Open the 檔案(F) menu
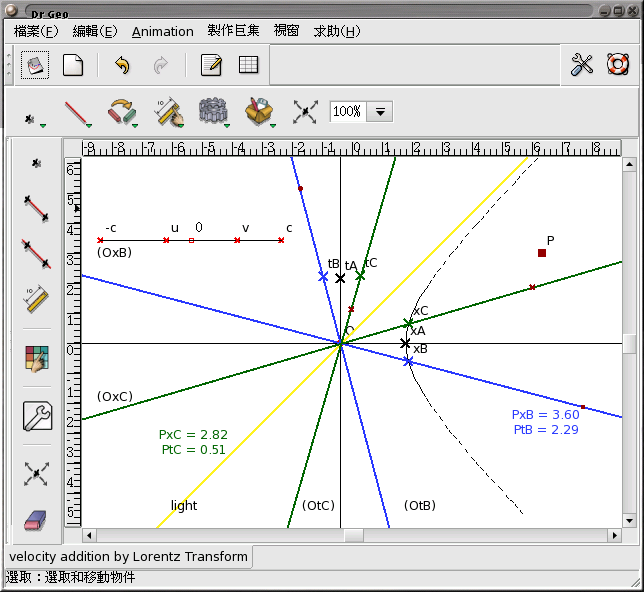This screenshot has height=592, width=644. [x=36, y=31]
